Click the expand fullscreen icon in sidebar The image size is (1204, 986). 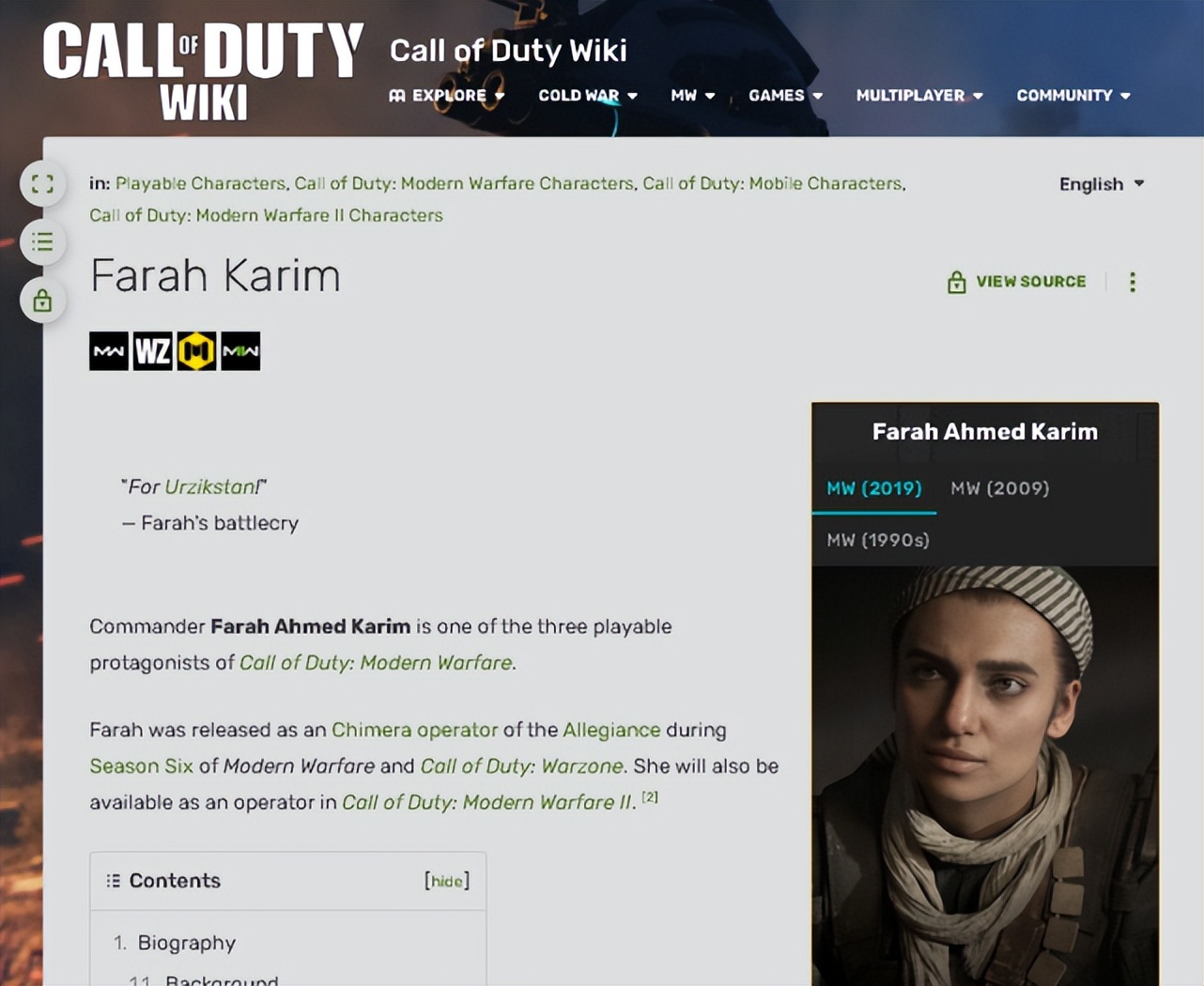(42, 184)
